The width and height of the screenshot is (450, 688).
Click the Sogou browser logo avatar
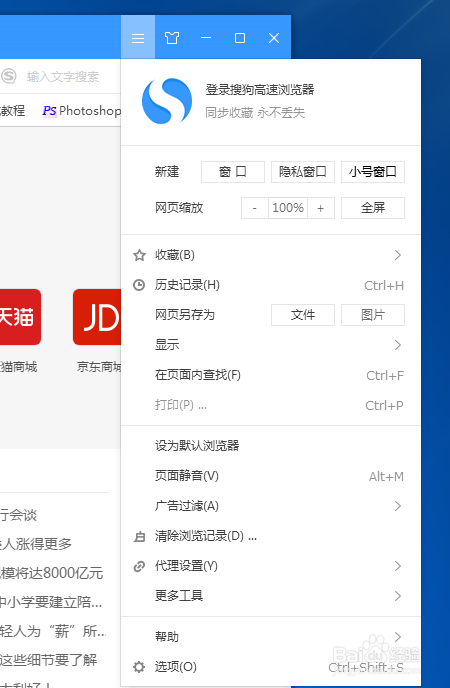click(x=167, y=101)
